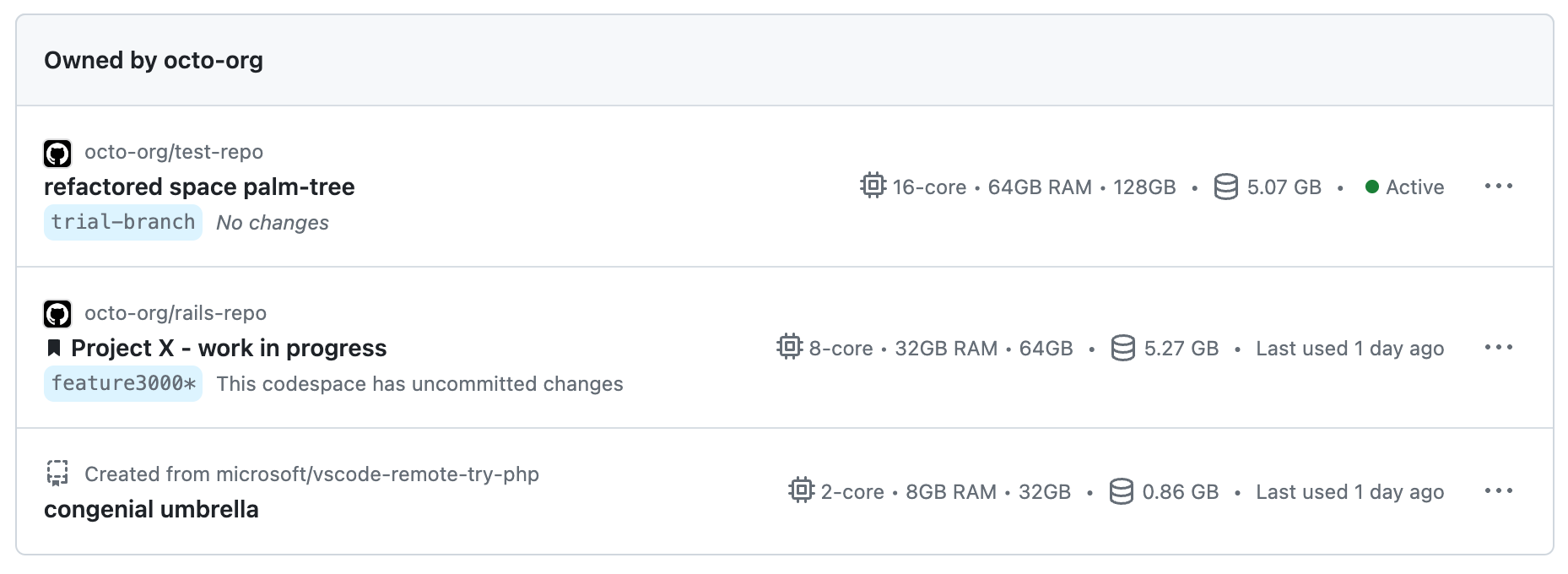
Task: Open the ellipsis menu for refactored space palm-tree
Action: (x=1500, y=187)
